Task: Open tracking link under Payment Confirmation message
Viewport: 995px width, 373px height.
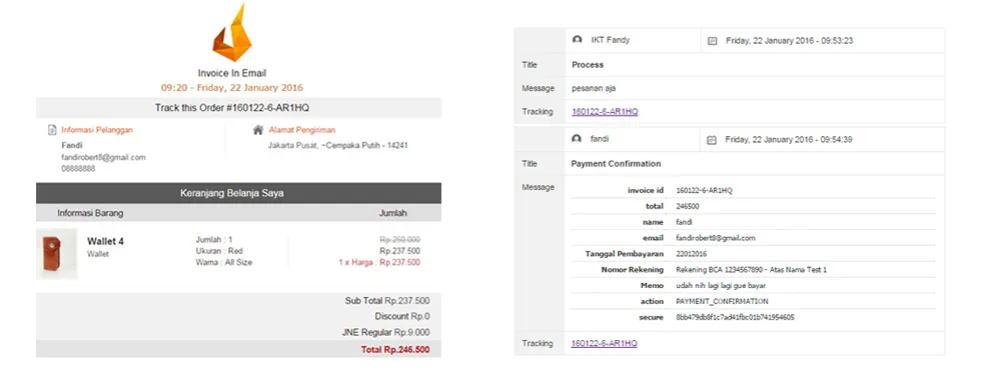Action: (x=604, y=343)
